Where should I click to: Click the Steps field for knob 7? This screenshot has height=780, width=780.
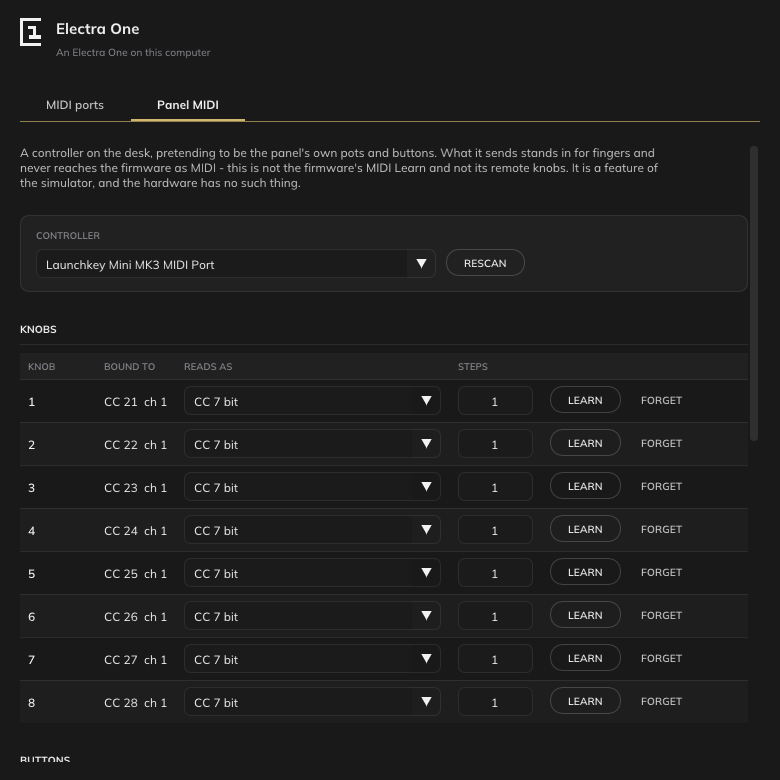pyautogui.click(x=495, y=659)
